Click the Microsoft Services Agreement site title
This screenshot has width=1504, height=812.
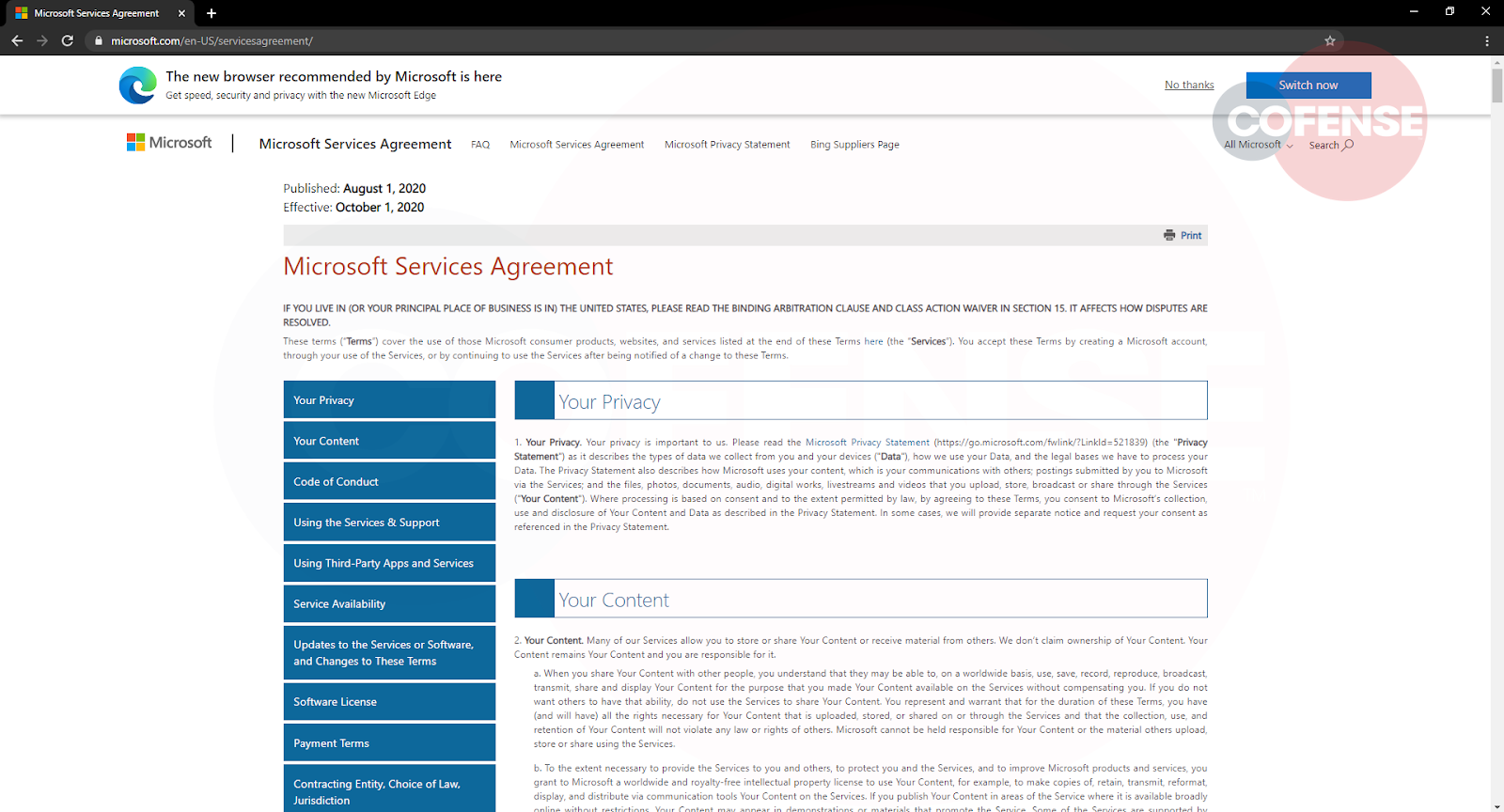[x=355, y=144]
